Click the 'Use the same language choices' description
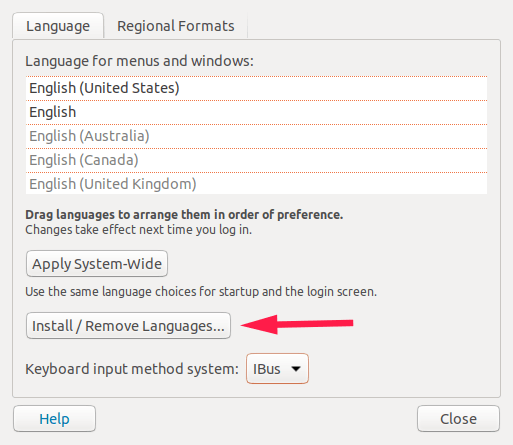 [201, 292]
